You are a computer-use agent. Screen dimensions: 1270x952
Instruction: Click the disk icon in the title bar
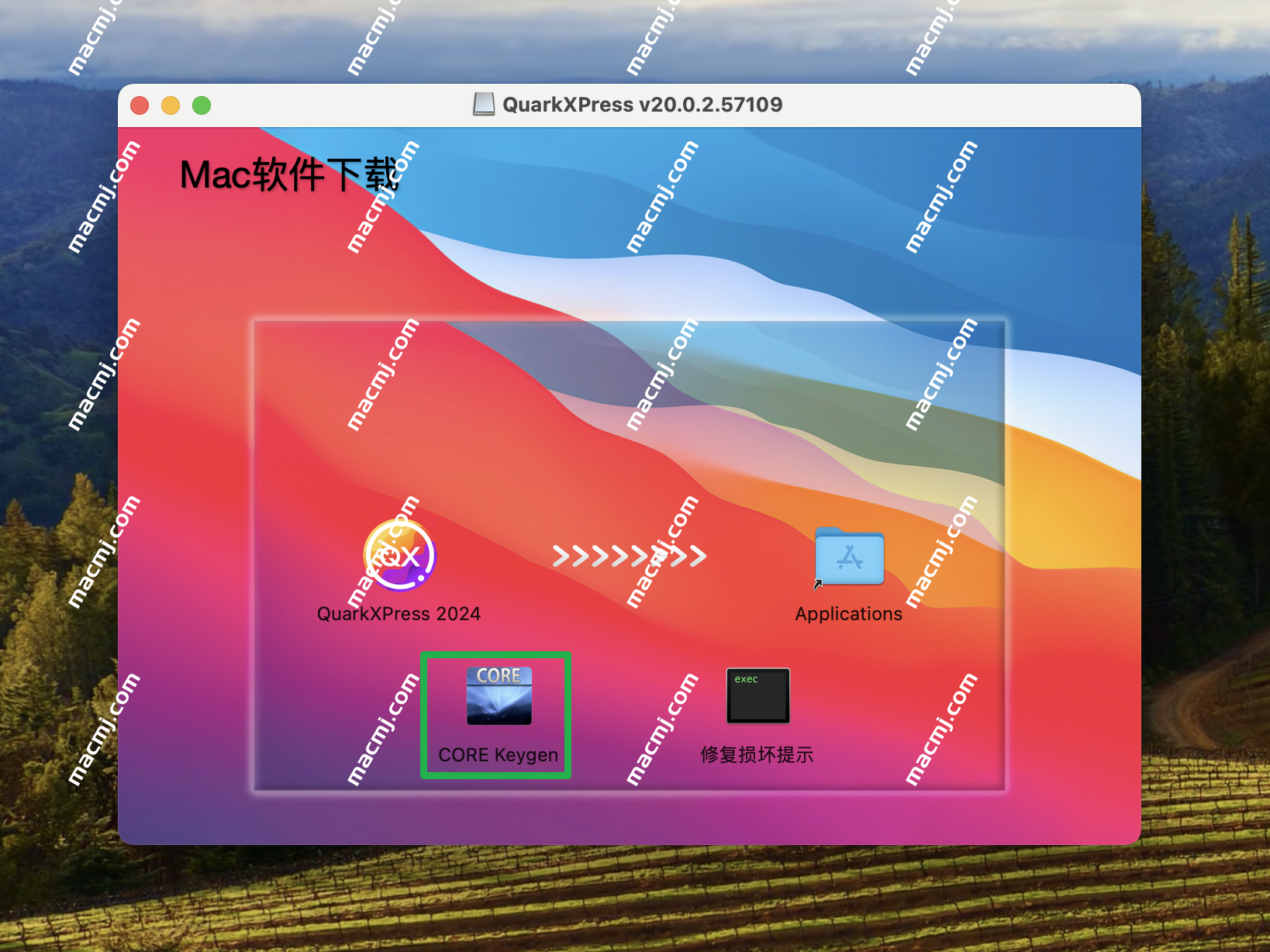[x=484, y=105]
